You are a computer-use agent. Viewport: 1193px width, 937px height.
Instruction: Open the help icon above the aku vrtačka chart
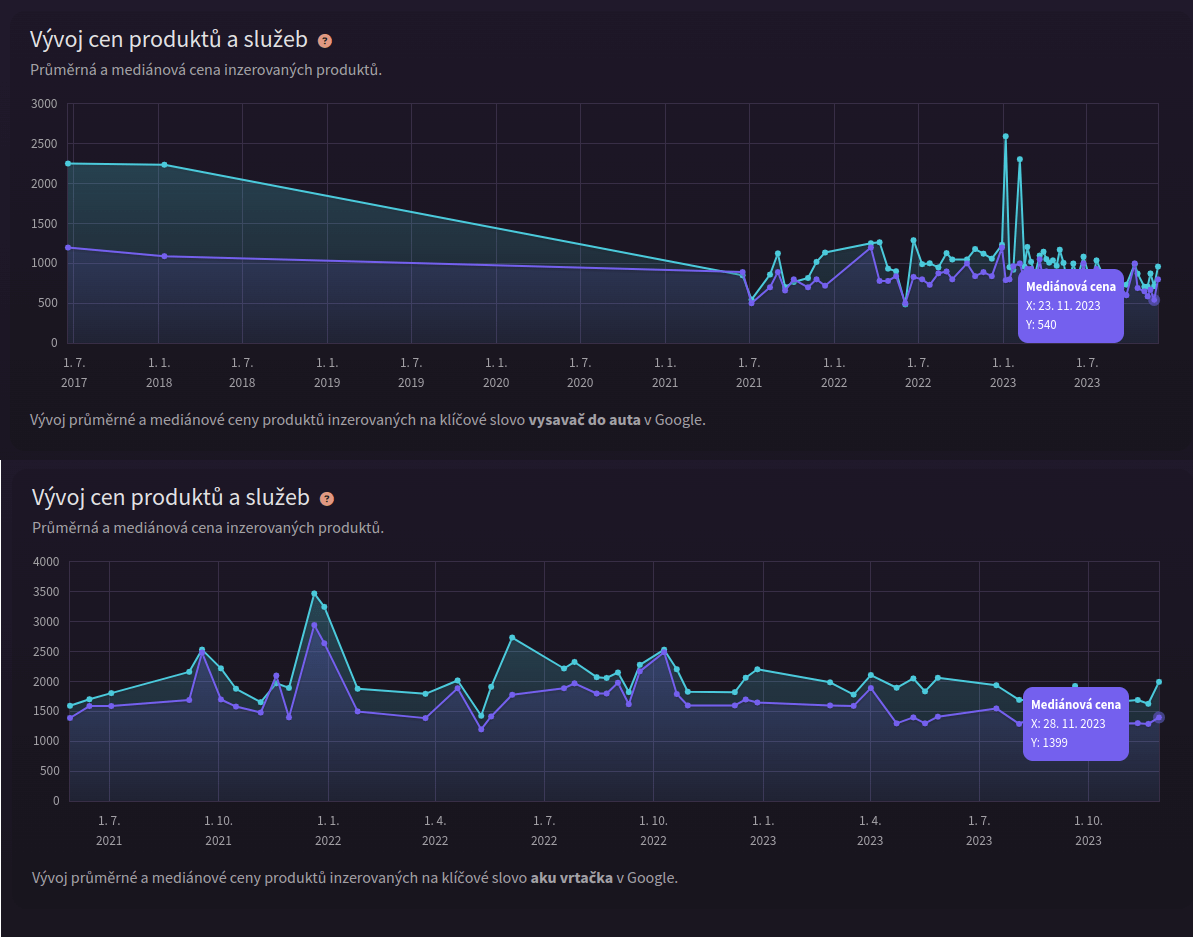pos(326,499)
